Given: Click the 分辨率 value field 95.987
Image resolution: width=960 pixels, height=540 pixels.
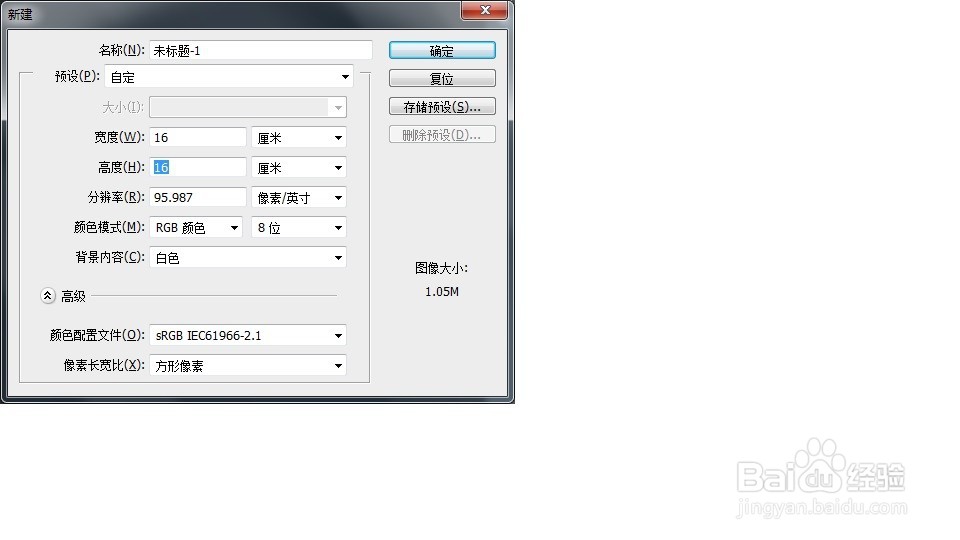Looking at the screenshot, I should pyautogui.click(x=198, y=197).
